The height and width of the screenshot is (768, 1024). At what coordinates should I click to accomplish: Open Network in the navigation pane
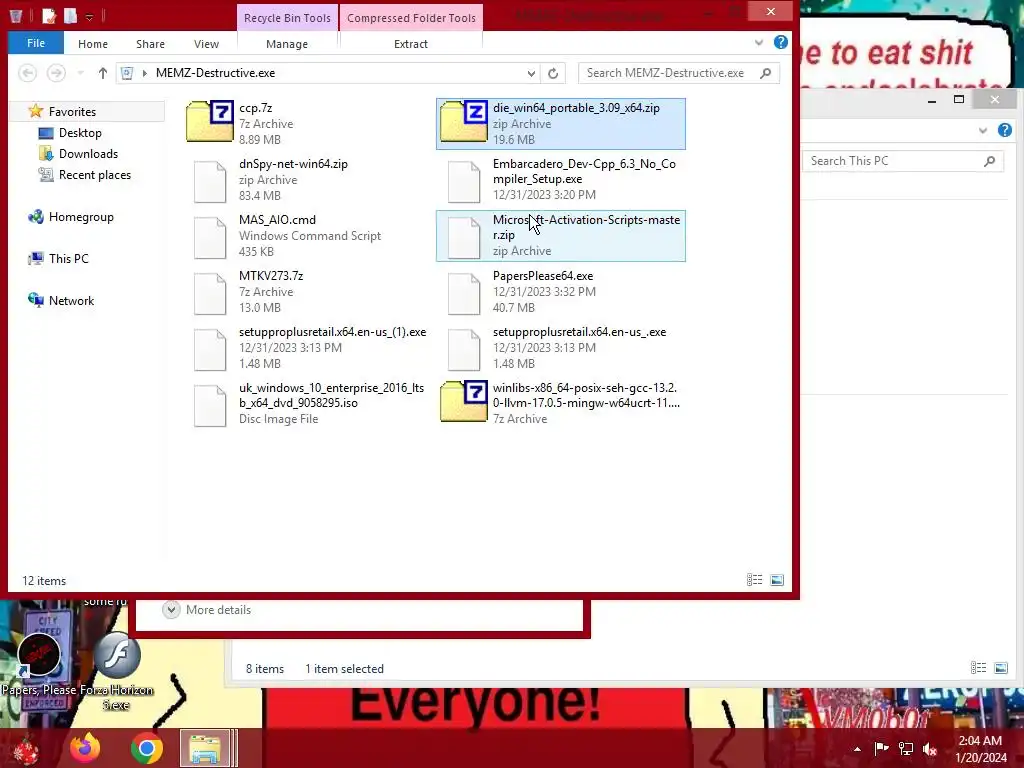[x=71, y=300]
